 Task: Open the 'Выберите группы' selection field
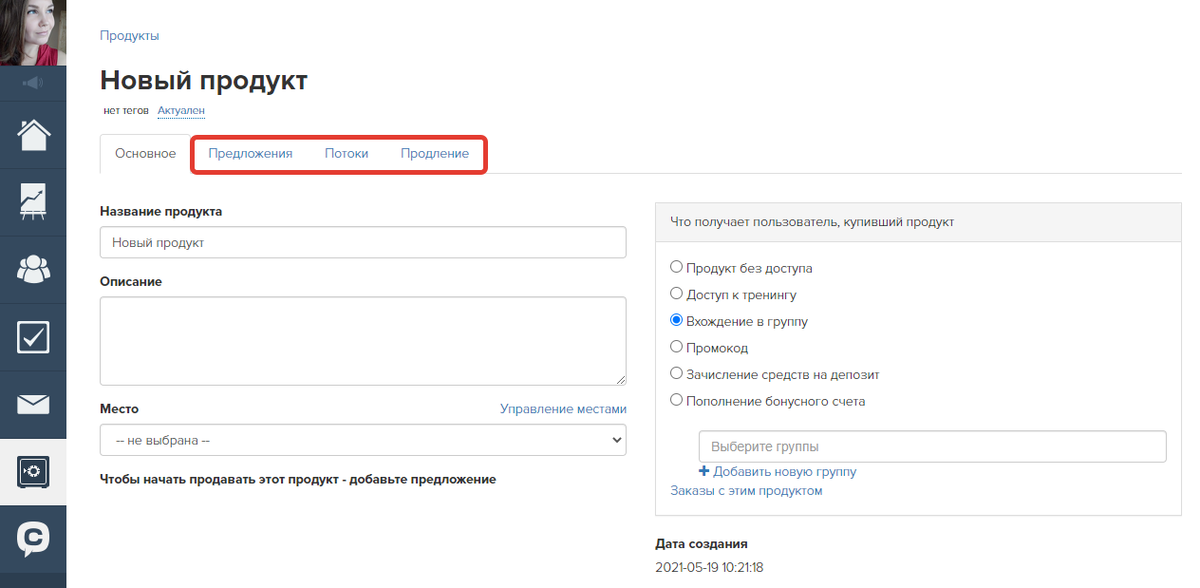932,447
